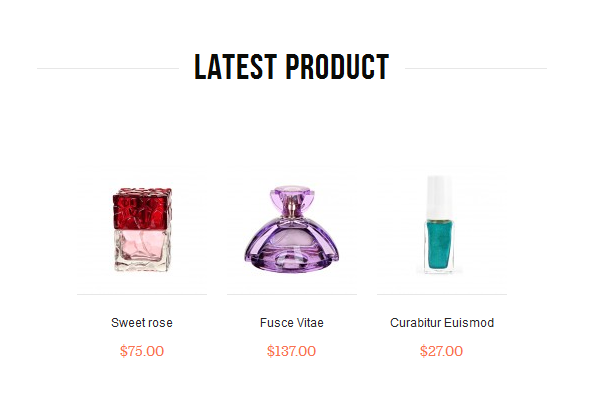Viewport: 600px width, 416px height.
Task: Click the horizontal rule right of the heading
Action: pos(476,69)
